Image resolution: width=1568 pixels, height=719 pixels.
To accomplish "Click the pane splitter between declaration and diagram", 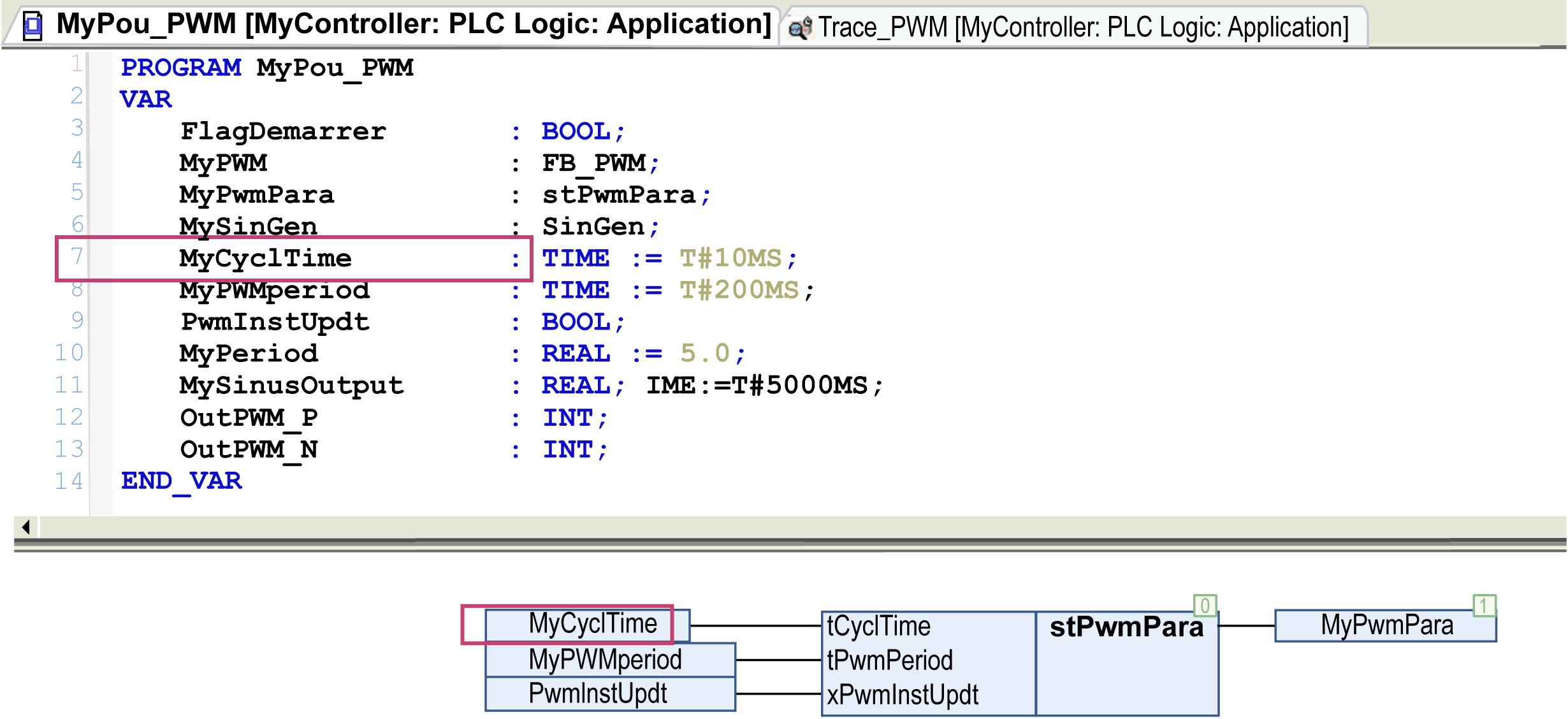I will tap(790, 546).
